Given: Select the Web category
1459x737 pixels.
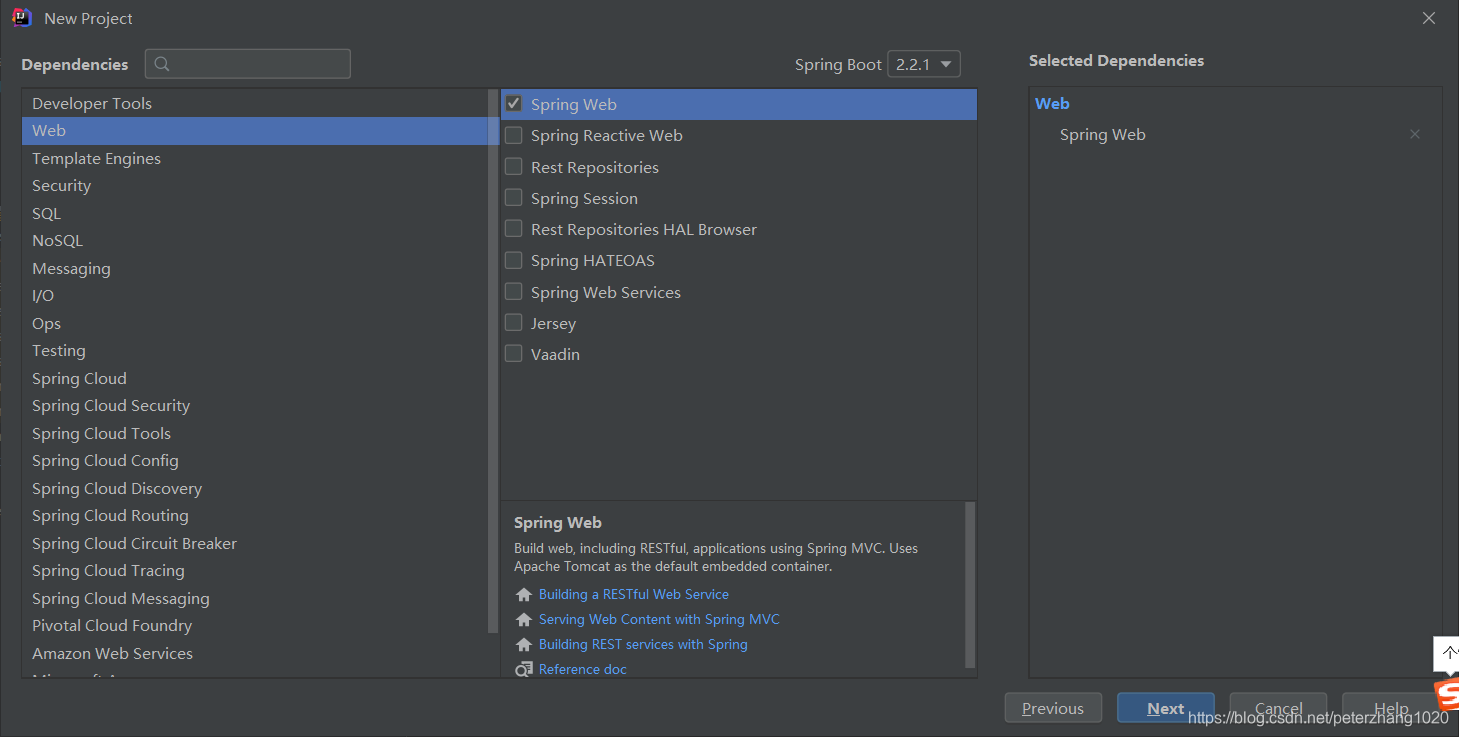Looking at the screenshot, I should (255, 131).
